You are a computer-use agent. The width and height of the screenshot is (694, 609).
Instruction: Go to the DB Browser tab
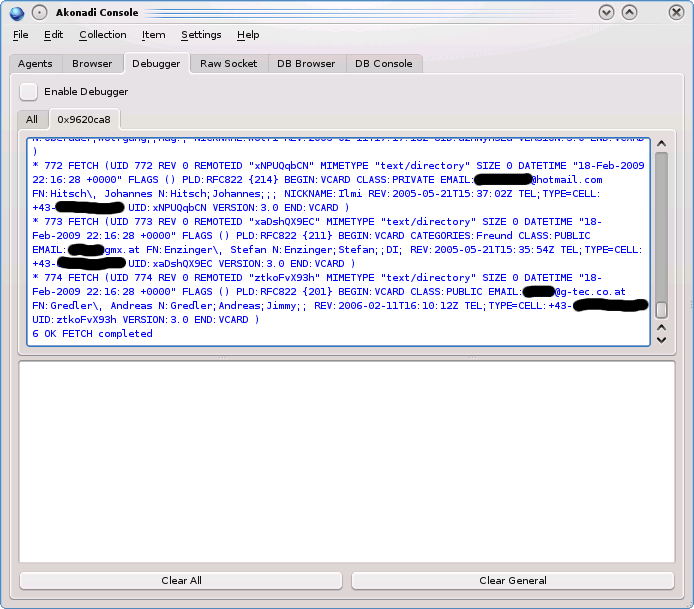pyautogui.click(x=306, y=63)
